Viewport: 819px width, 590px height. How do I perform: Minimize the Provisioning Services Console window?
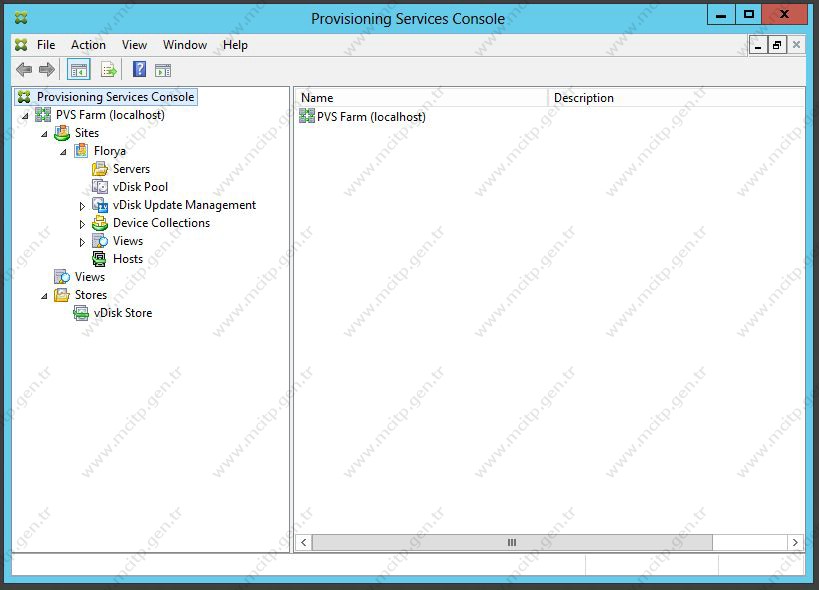pos(721,15)
